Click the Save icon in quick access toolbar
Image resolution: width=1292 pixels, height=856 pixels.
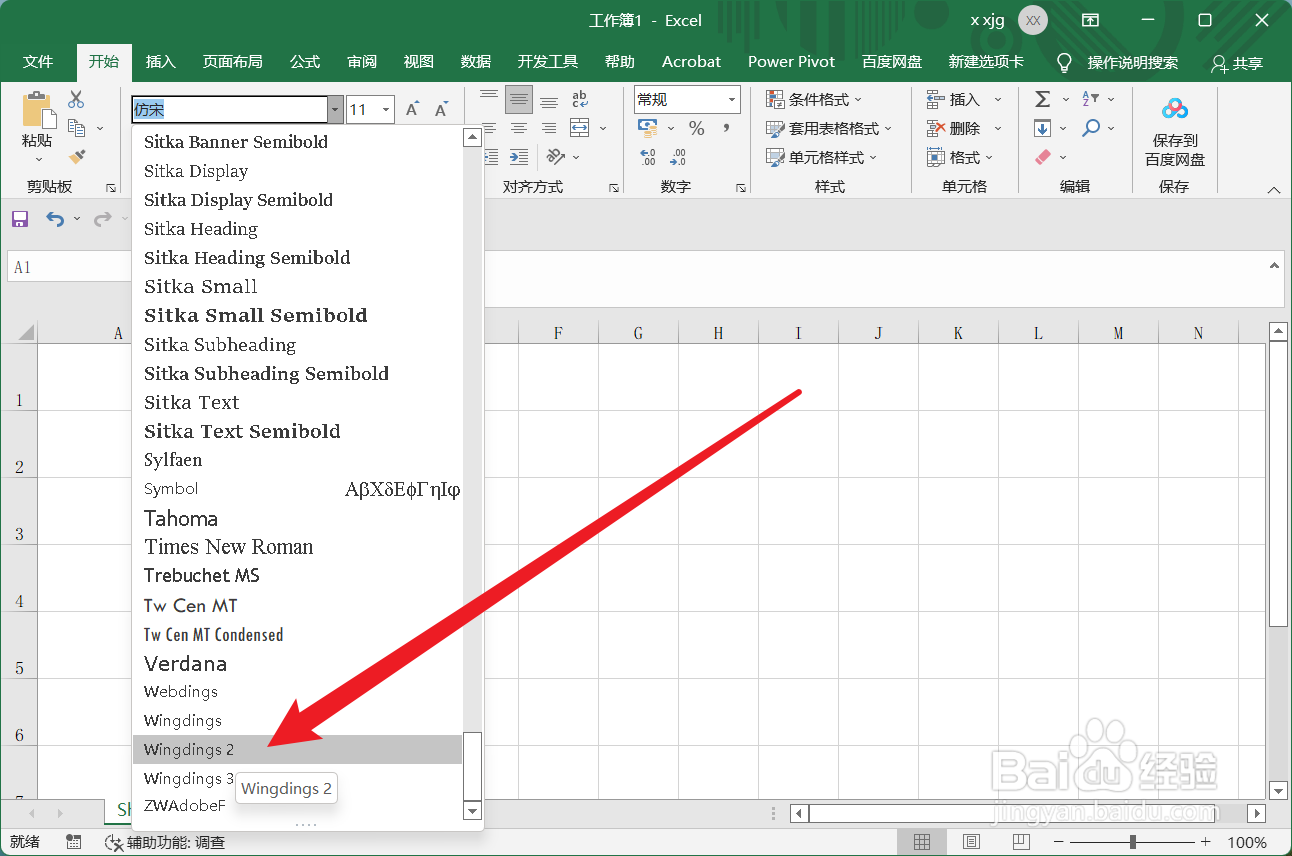(x=20, y=219)
